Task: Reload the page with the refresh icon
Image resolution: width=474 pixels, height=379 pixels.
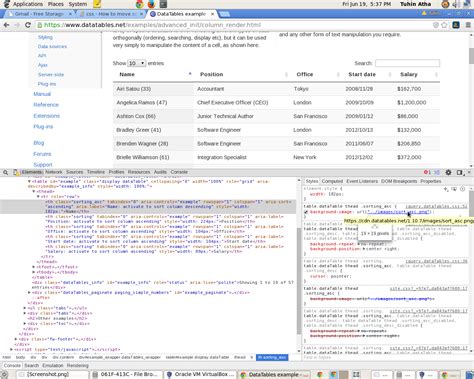Action: (28, 25)
